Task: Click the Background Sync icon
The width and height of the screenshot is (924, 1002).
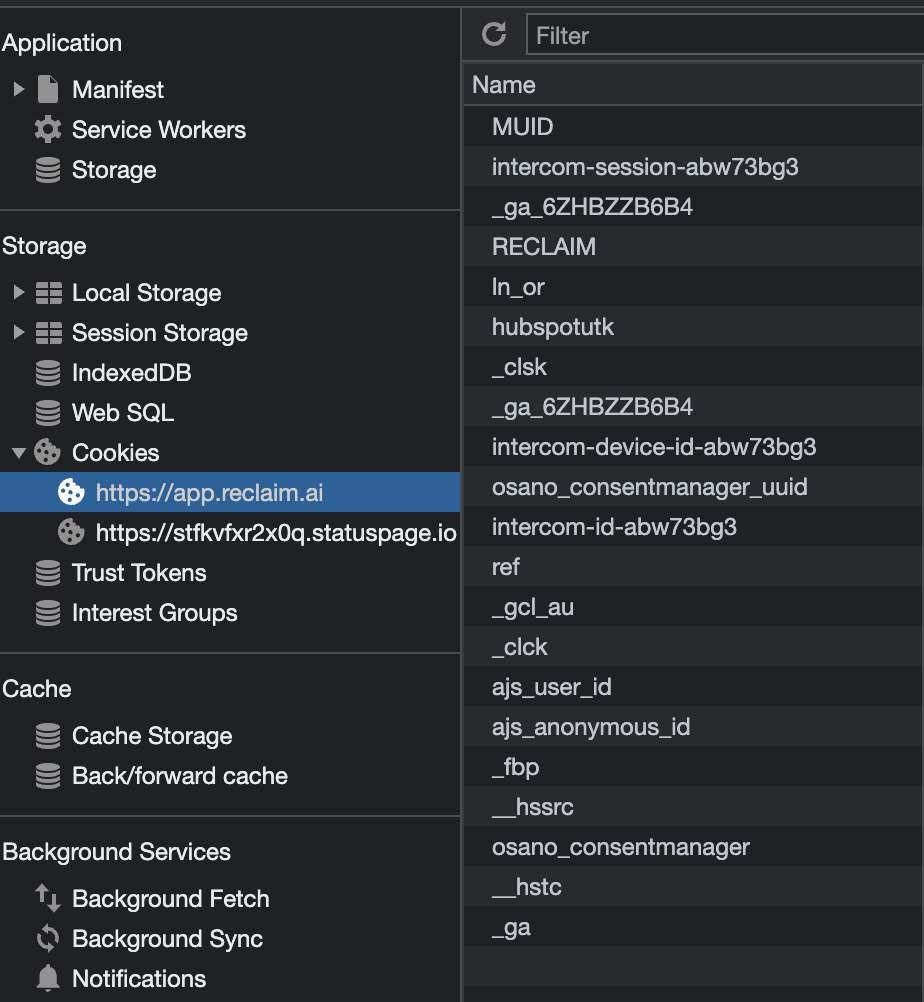Action: [48, 938]
